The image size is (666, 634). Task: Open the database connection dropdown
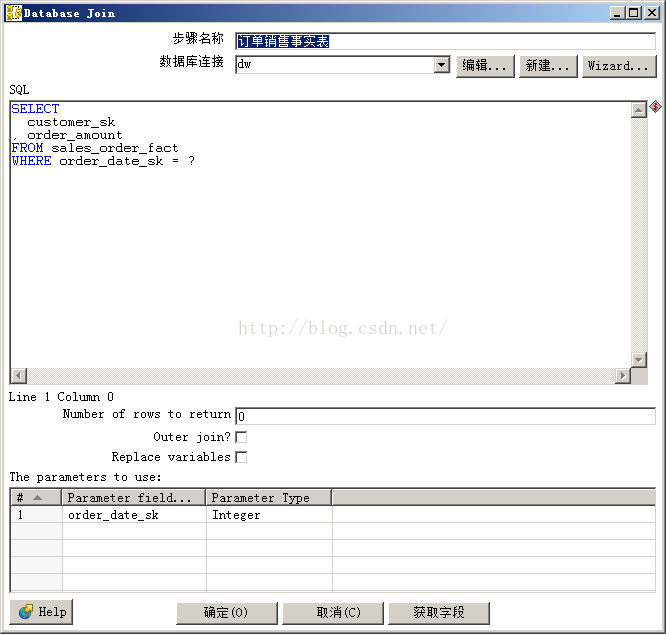click(442, 65)
